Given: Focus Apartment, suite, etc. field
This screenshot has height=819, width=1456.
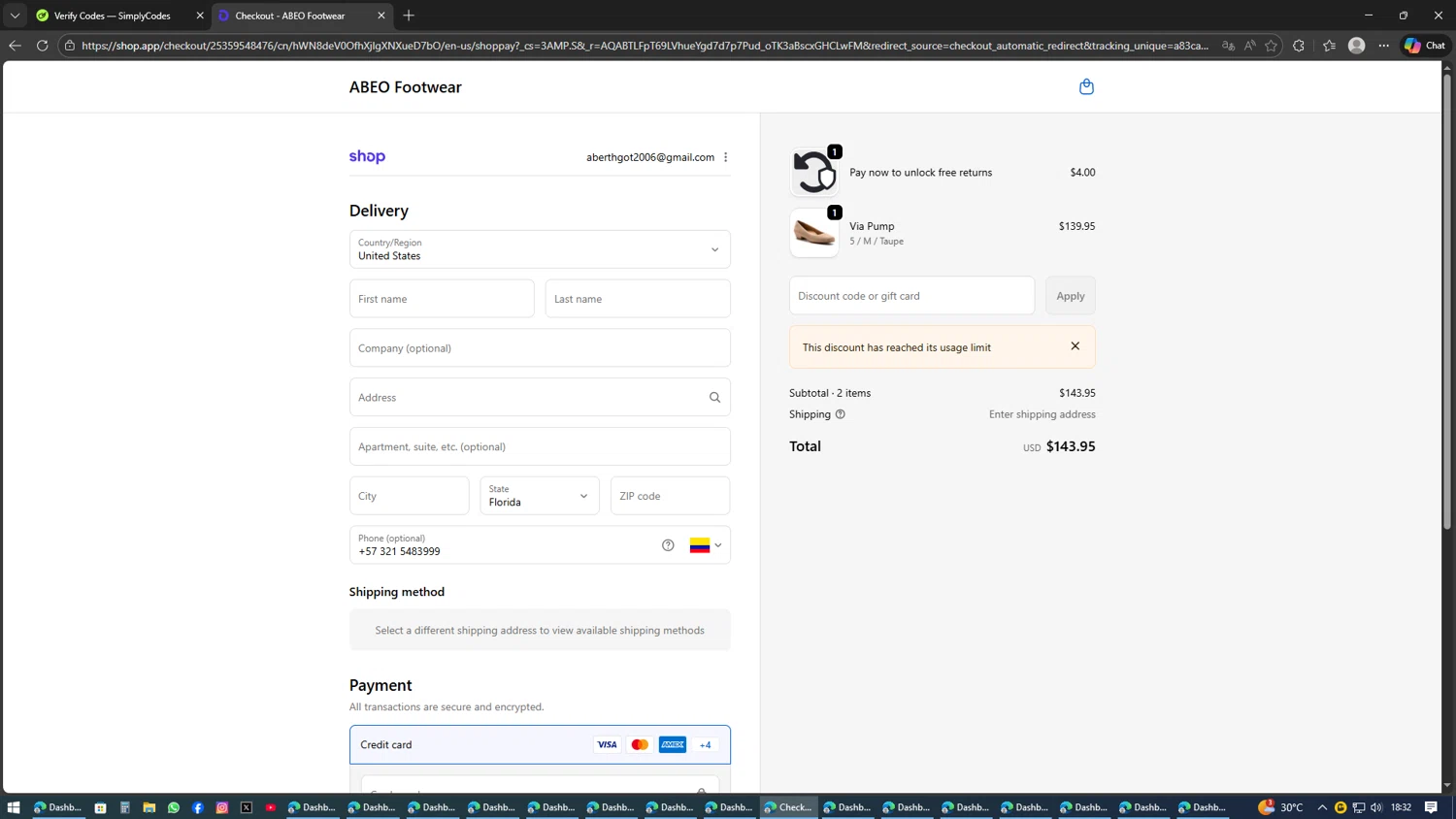Looking at the screenshot, I should click(x=540, y=446).
